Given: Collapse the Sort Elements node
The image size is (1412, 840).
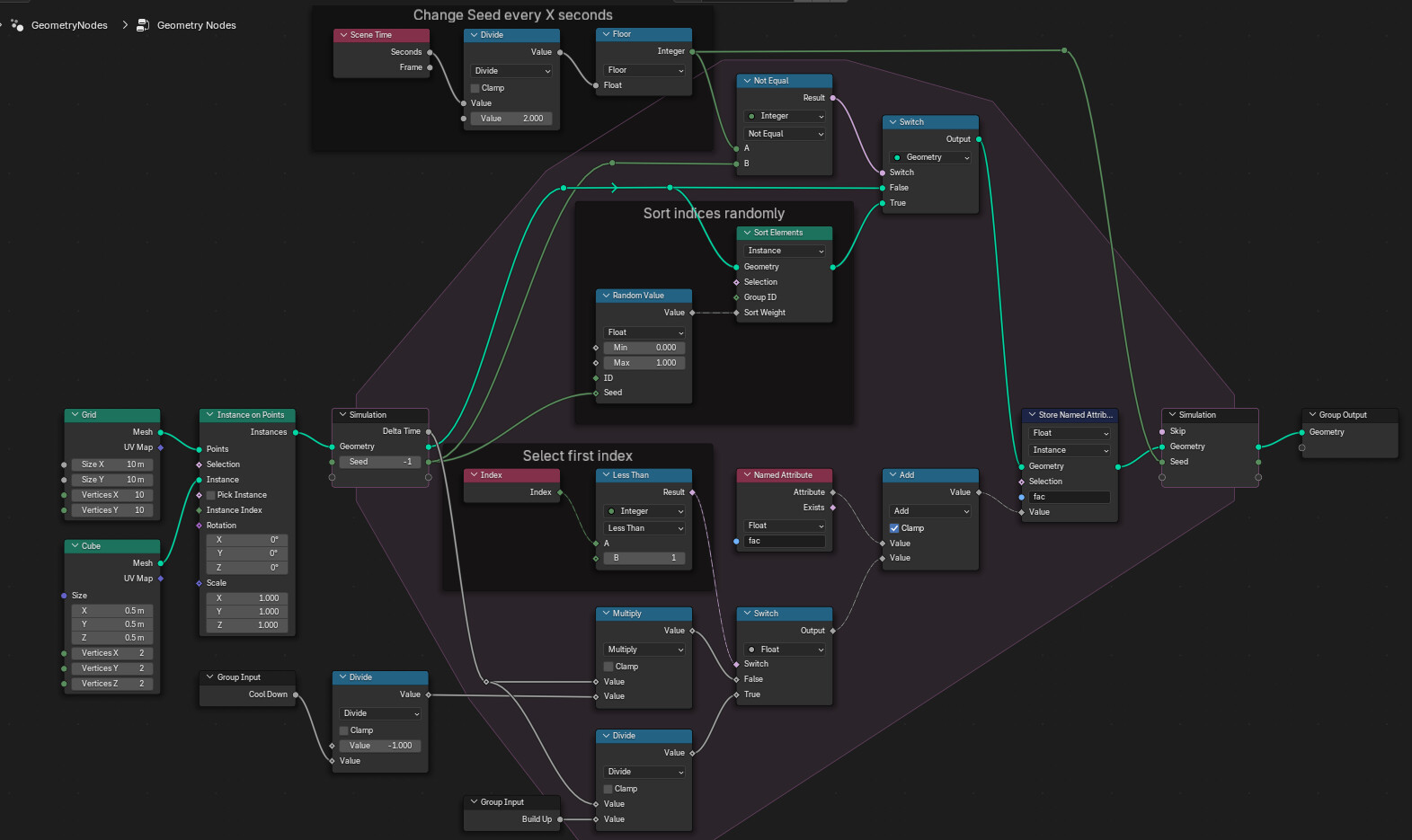Looking at the screenshot, I should [747, 233].
